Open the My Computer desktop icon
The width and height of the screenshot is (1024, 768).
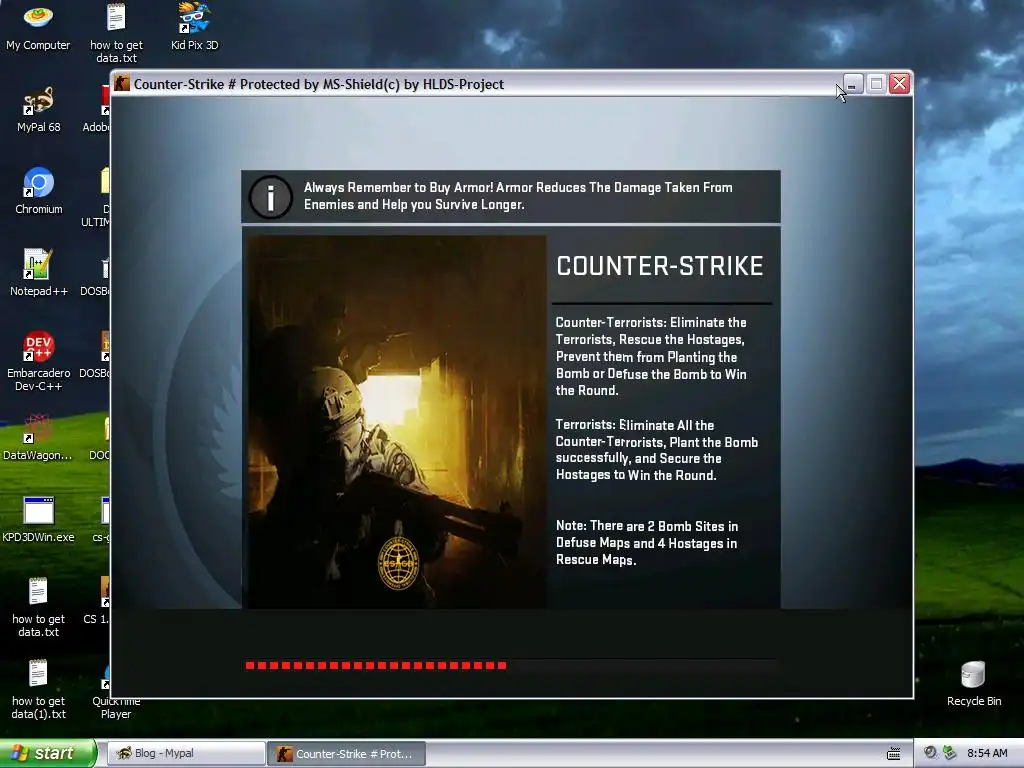click(38, 27)
